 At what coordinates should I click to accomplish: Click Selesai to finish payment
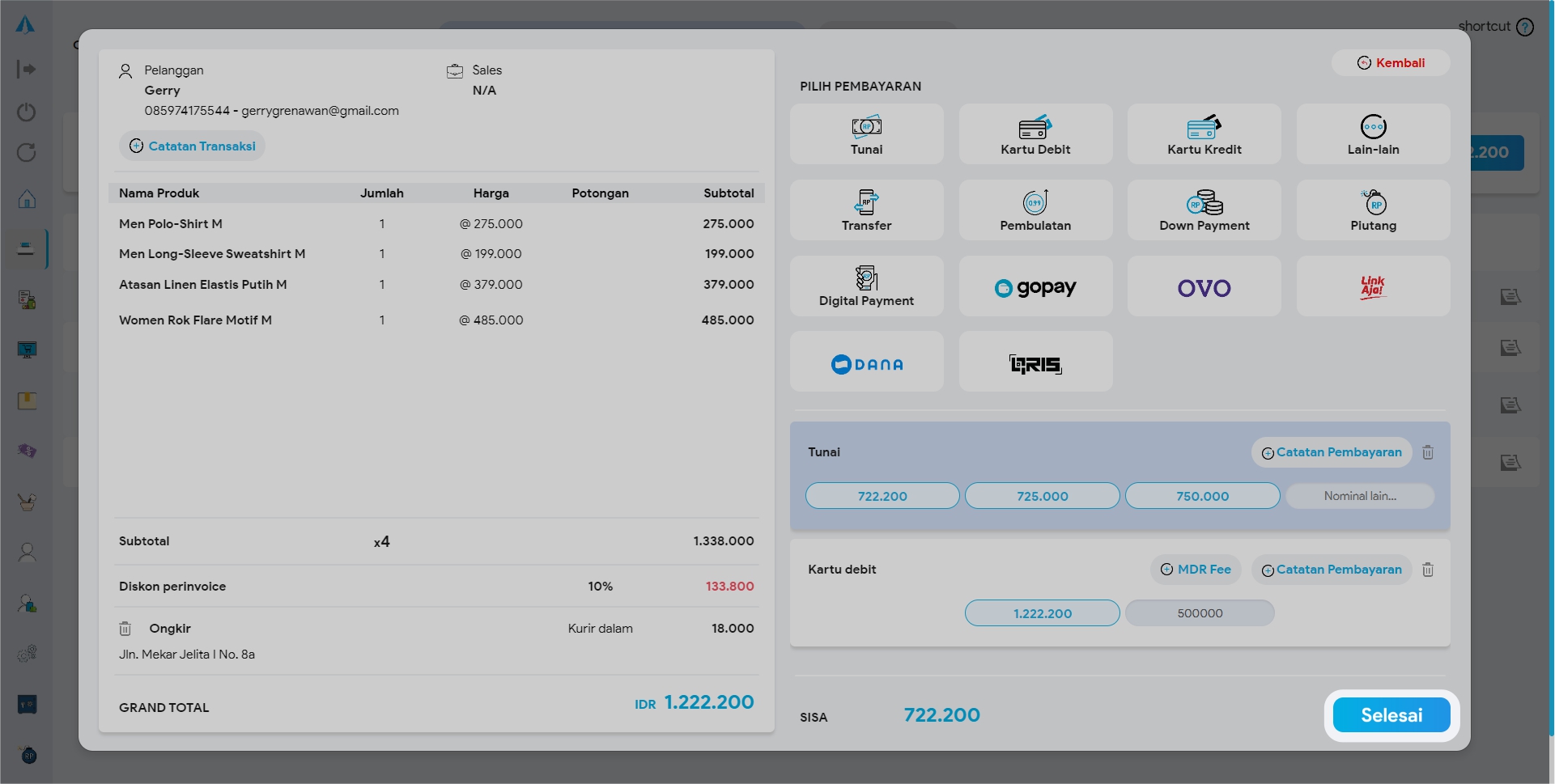click(x=1391, y=715)
